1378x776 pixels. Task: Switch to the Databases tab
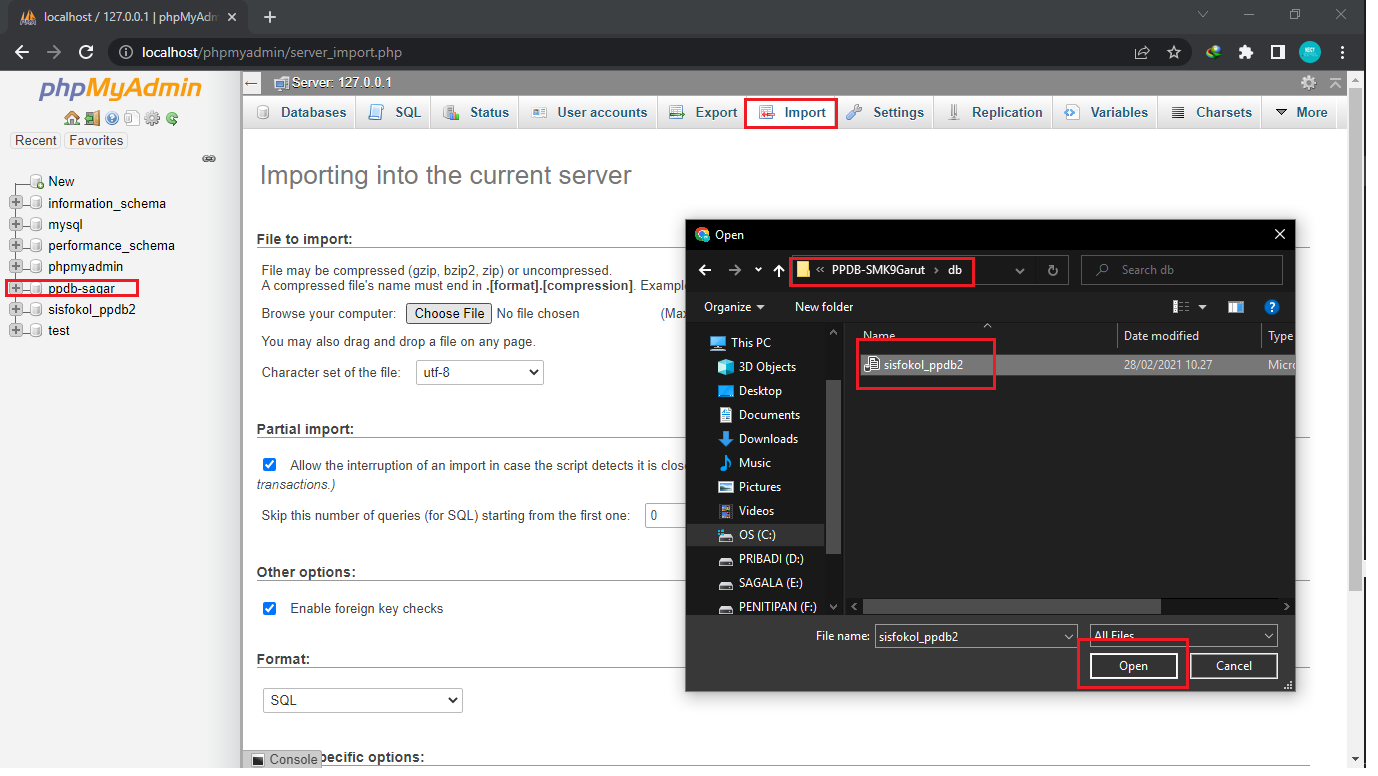[301, 112]
